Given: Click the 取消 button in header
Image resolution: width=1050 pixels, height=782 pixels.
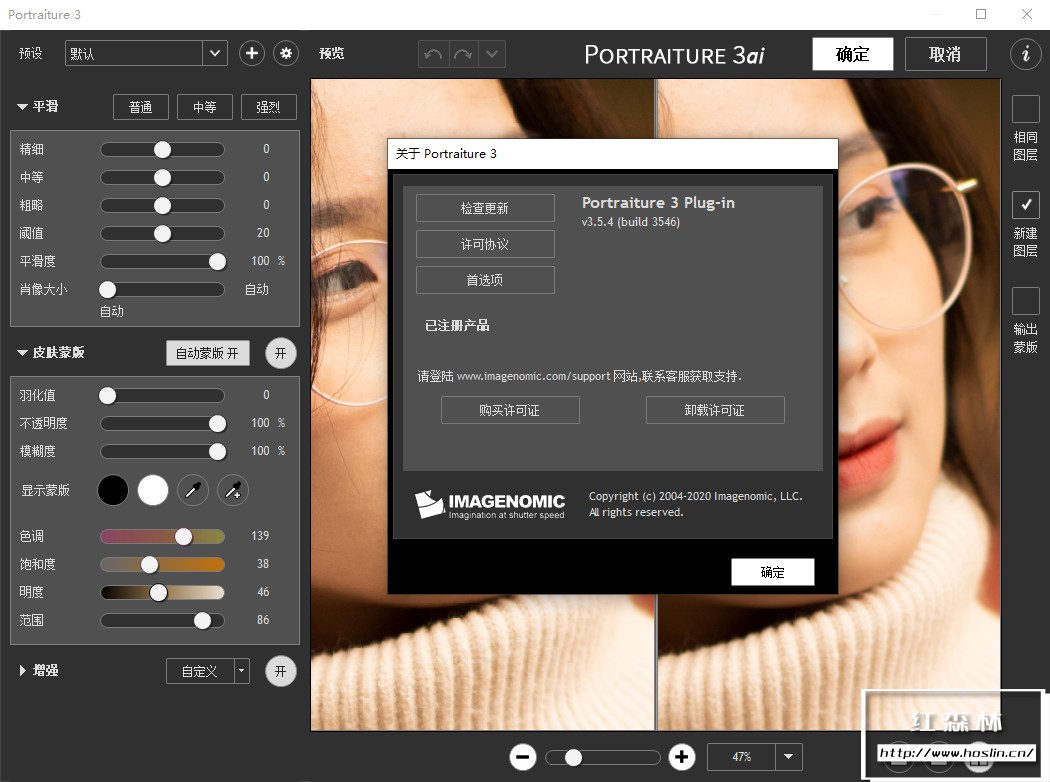Looking at the screenshot, I should 946,54.
